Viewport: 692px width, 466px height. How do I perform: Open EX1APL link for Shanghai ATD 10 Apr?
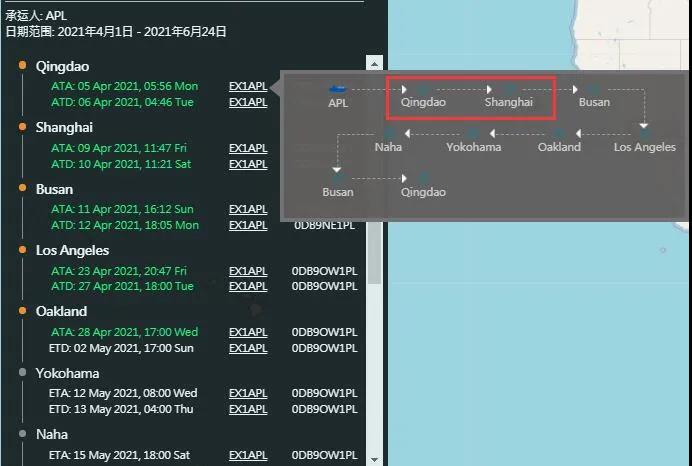[x=248, y=163]
